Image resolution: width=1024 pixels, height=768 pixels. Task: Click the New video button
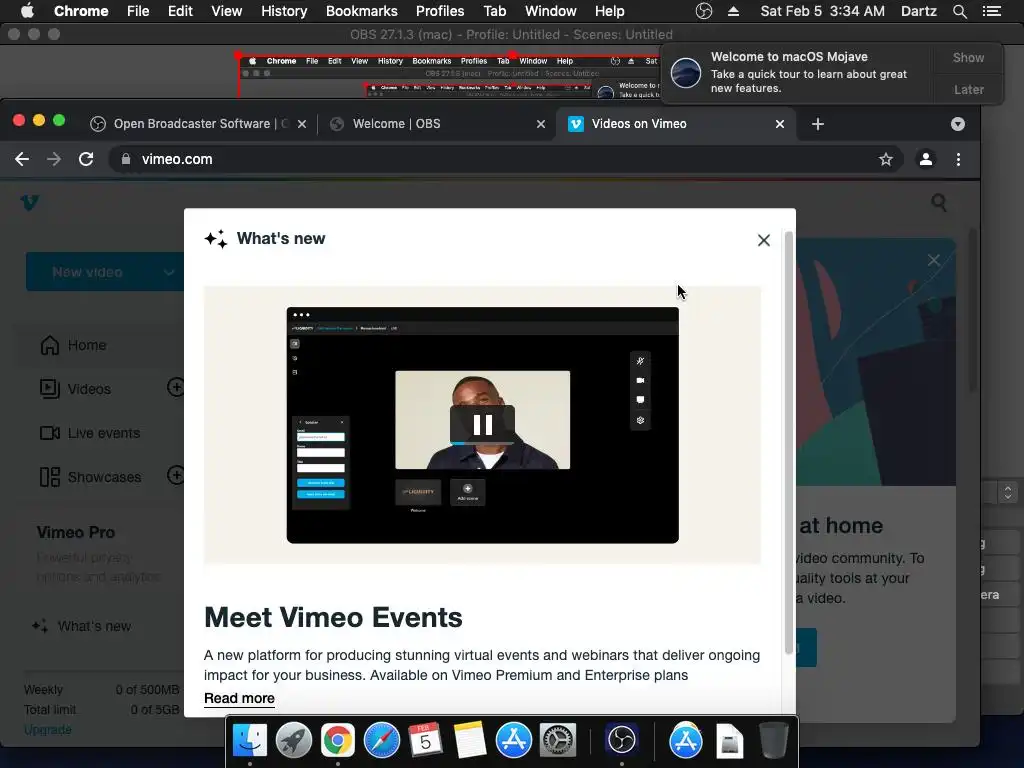[x=88, y=272]
